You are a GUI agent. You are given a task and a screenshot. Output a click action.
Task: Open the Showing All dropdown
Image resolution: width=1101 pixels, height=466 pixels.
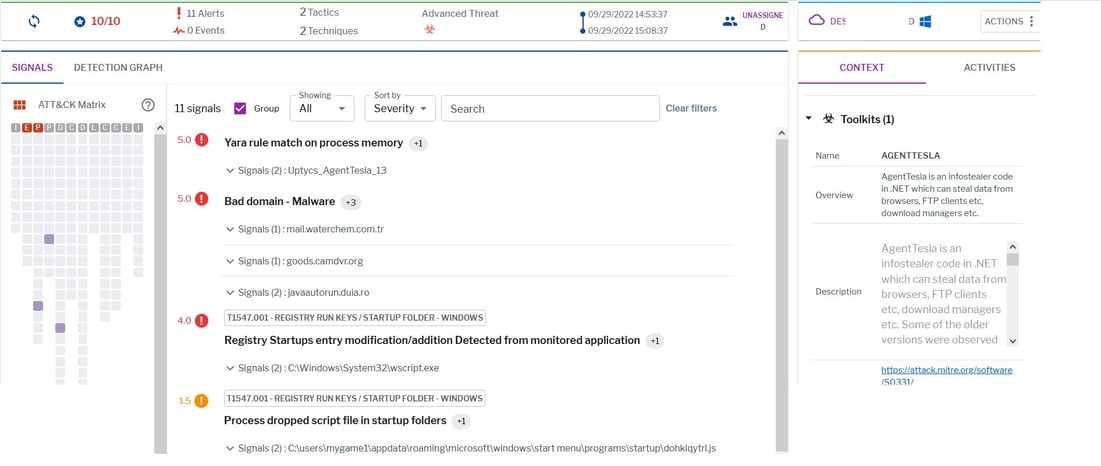click(x=322, y=108)
